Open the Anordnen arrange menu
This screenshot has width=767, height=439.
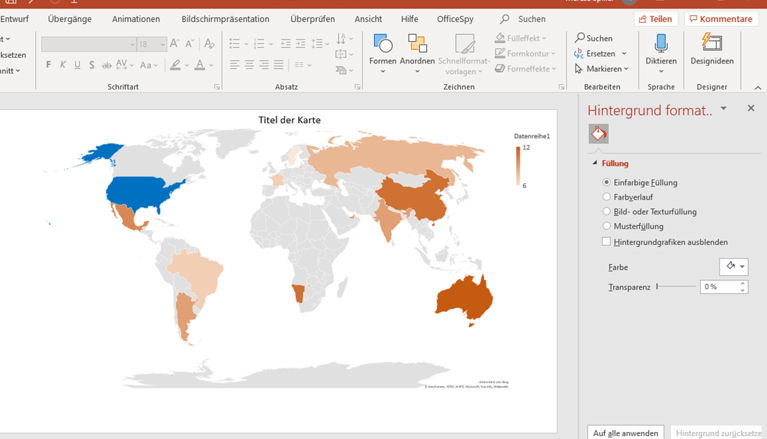[417, 53]
